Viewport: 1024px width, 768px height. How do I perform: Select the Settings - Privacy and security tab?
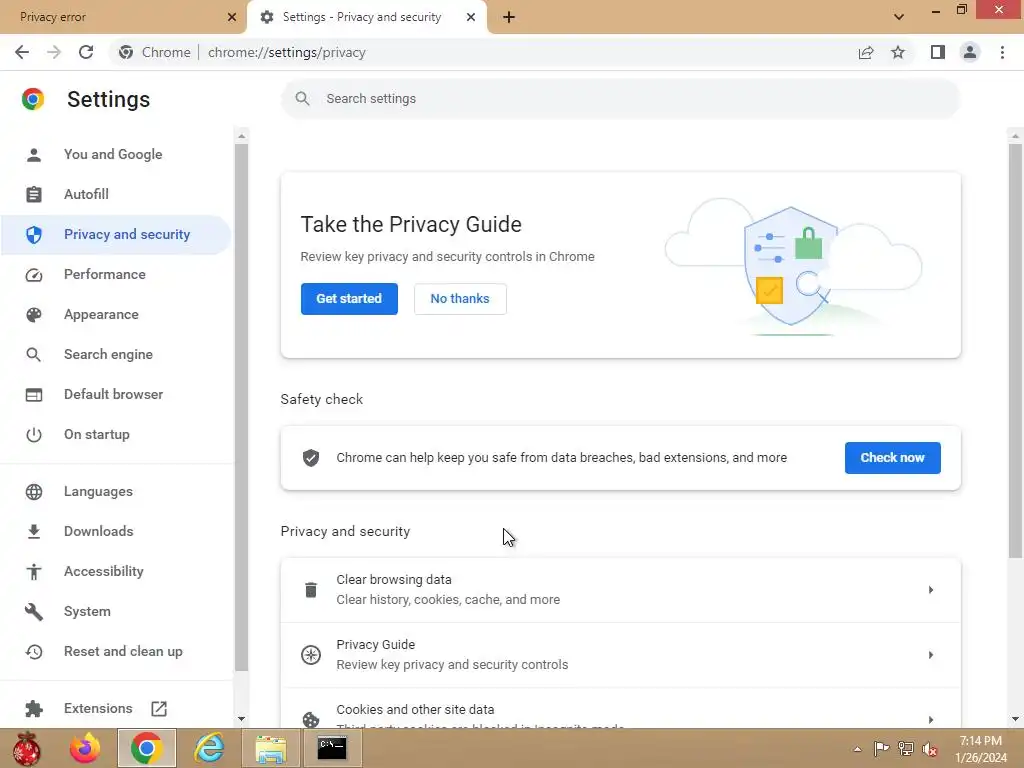[x=362, y=17]
